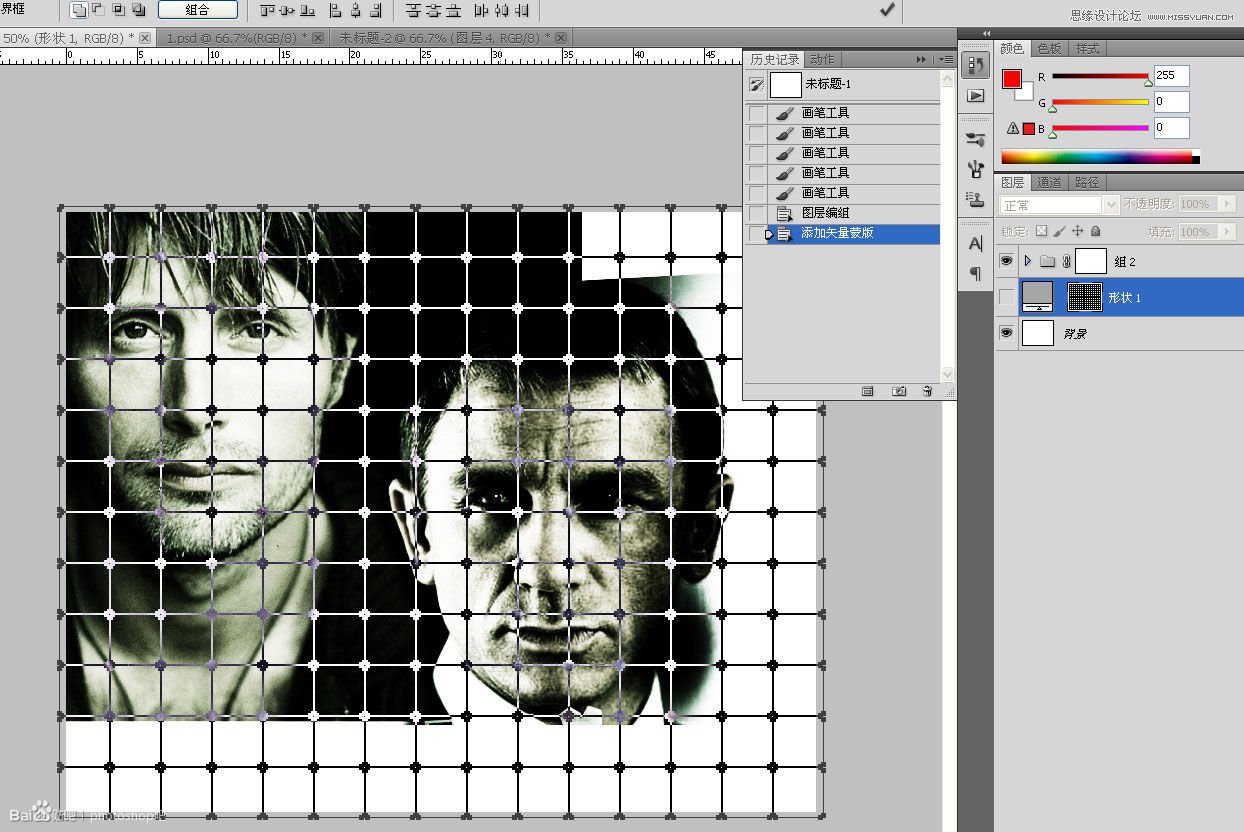Switch to the 动作 tab
The width and height of the screenshot is (1244, 832).
click(822, 60)
